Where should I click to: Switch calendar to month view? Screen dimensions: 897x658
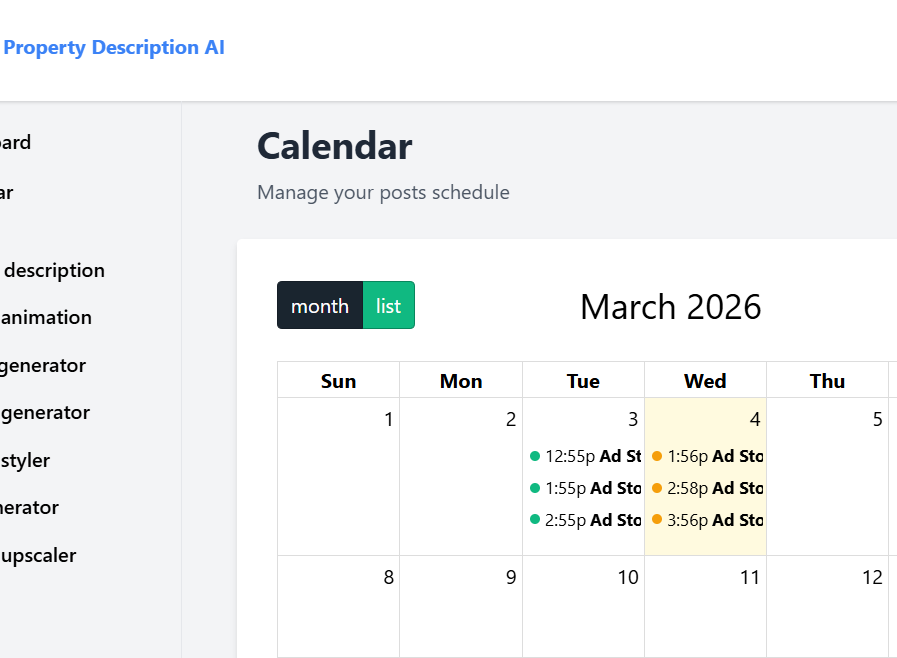tap(320, 306)
